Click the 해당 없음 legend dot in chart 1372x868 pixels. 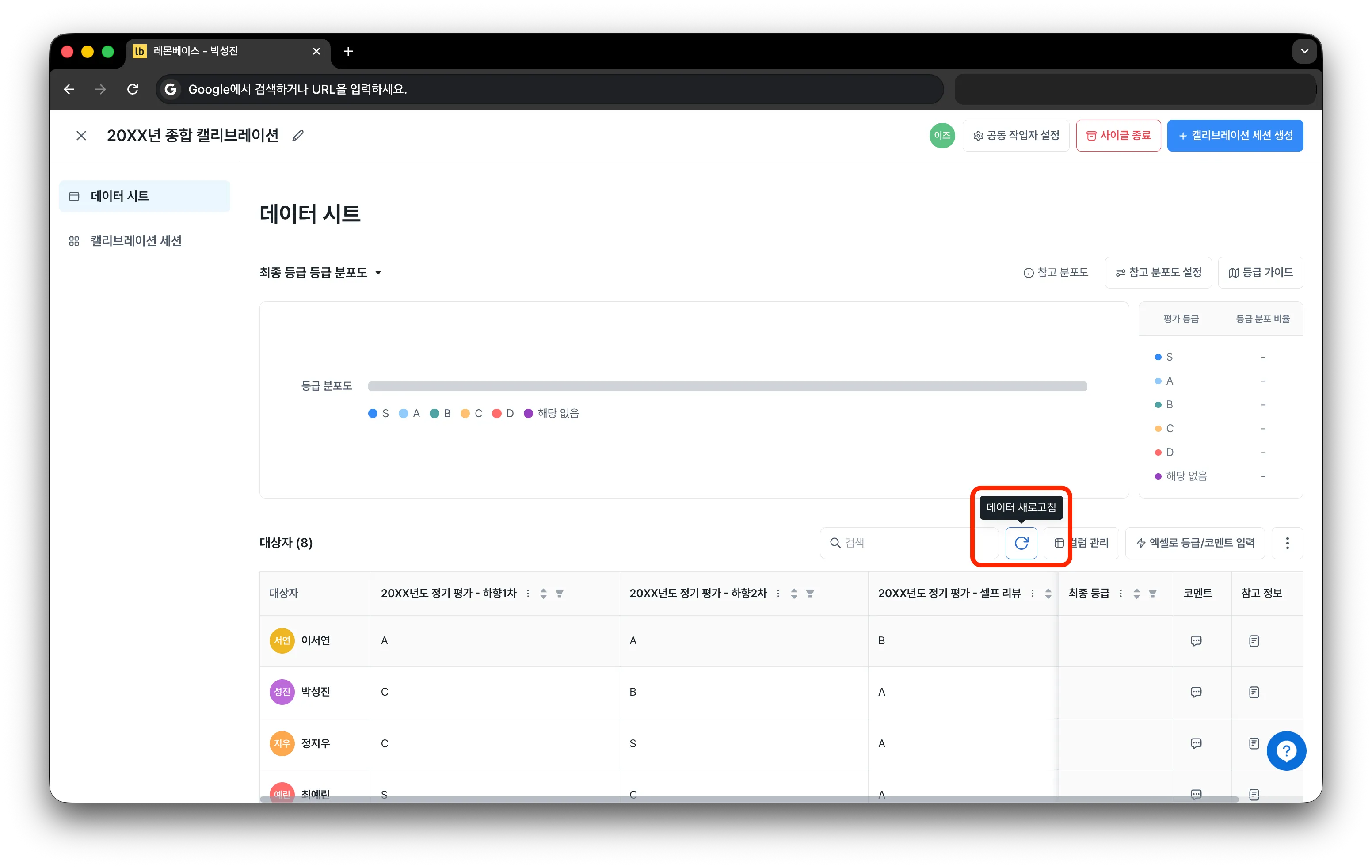click(x=528, y=414)
